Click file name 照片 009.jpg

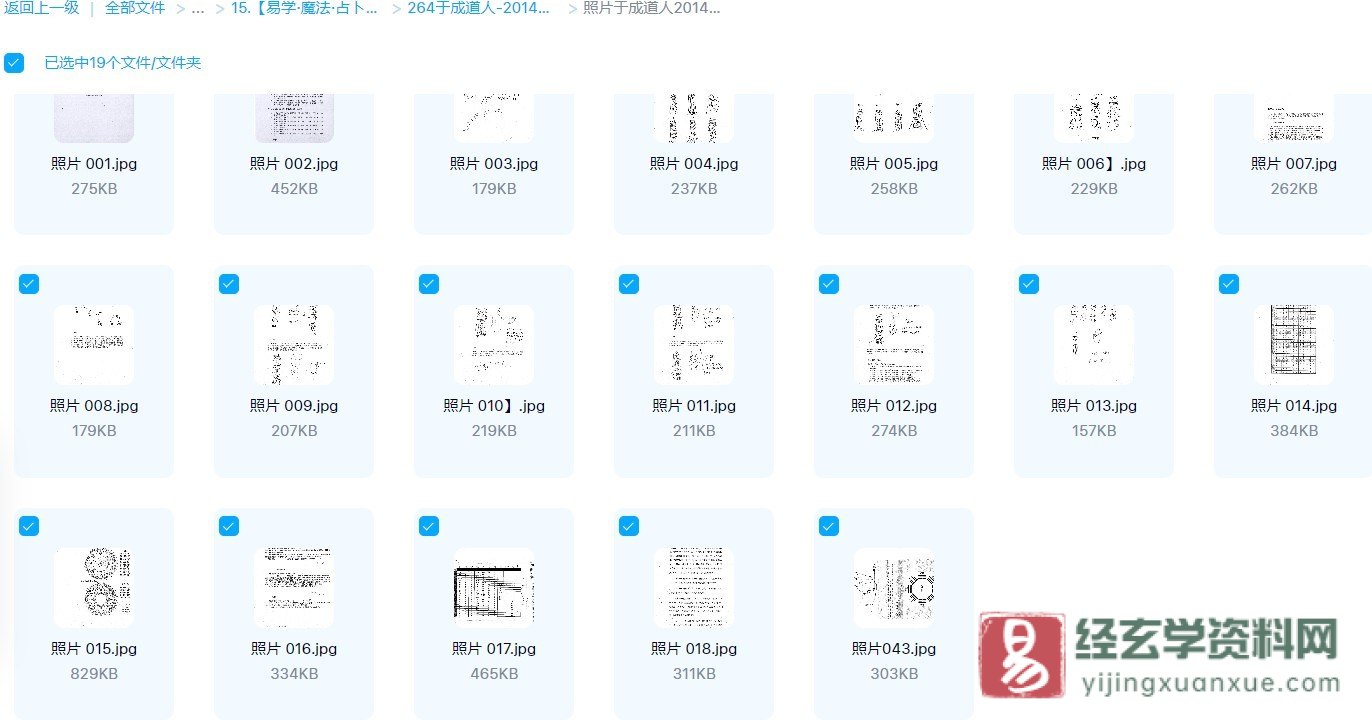click(x=294, y=406)
